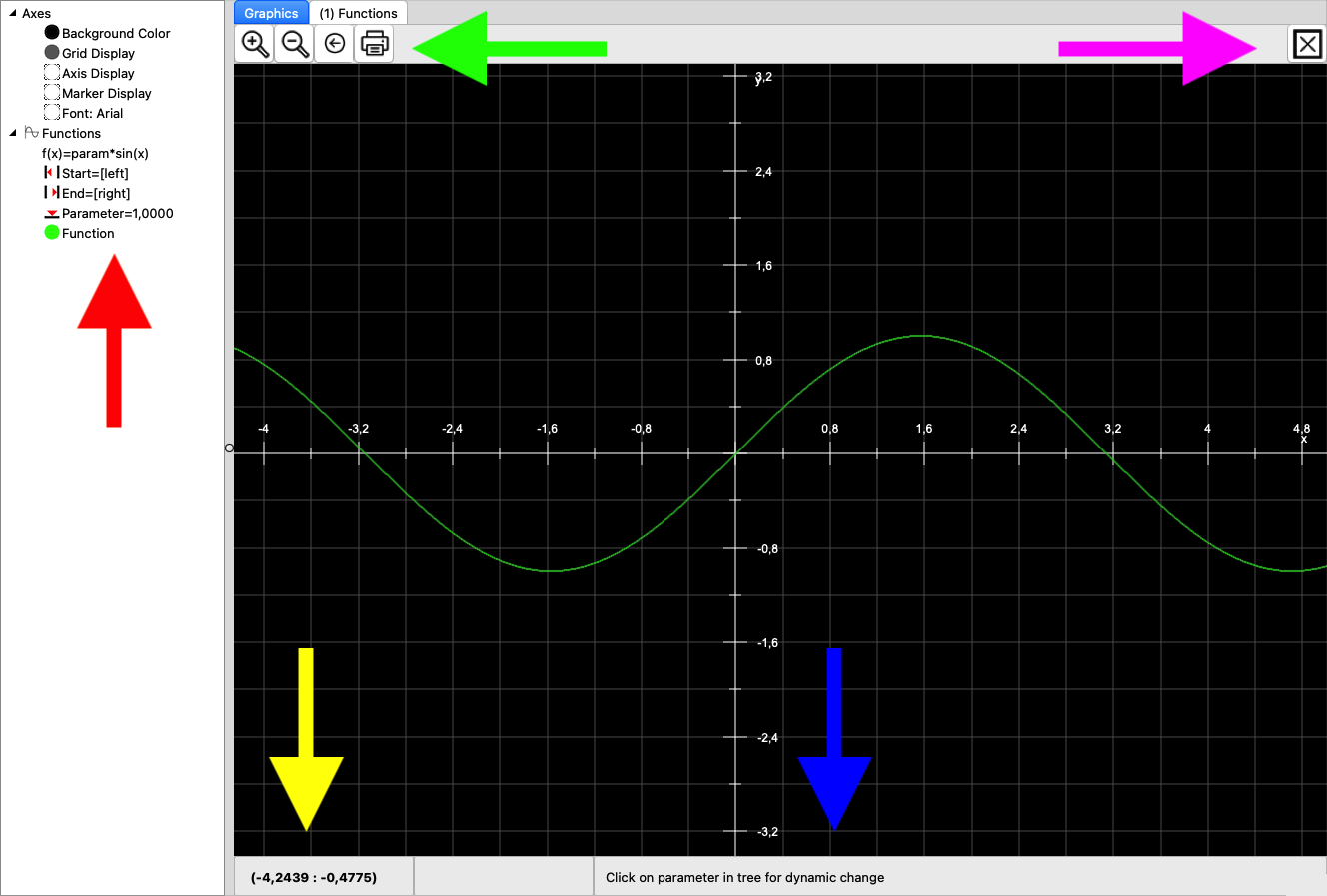
Task: Click the zoom out magnifier icon
Action: [x=295, y=44]
